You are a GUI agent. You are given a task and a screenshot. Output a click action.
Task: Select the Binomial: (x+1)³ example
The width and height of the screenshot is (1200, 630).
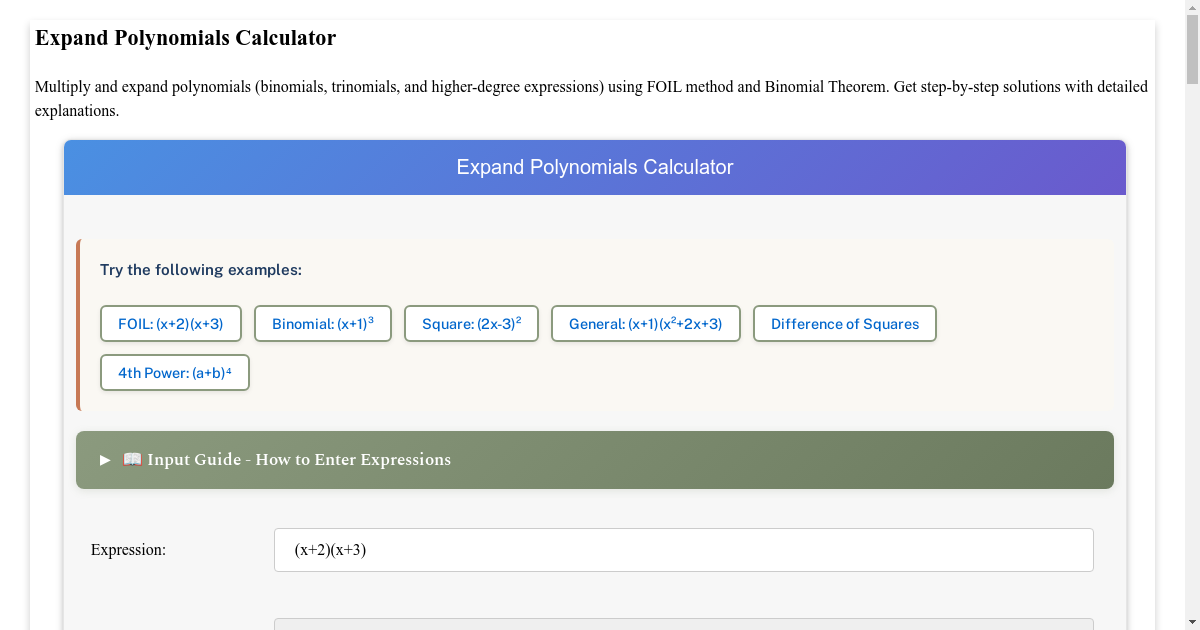322,323
